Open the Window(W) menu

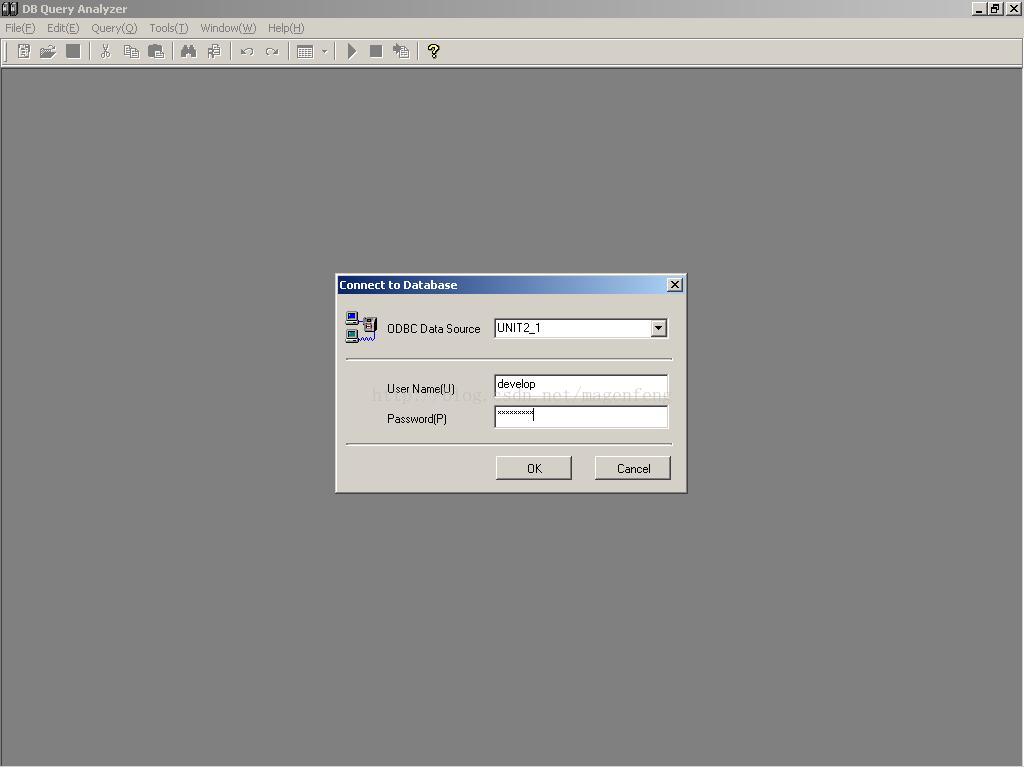coord(228,28)
